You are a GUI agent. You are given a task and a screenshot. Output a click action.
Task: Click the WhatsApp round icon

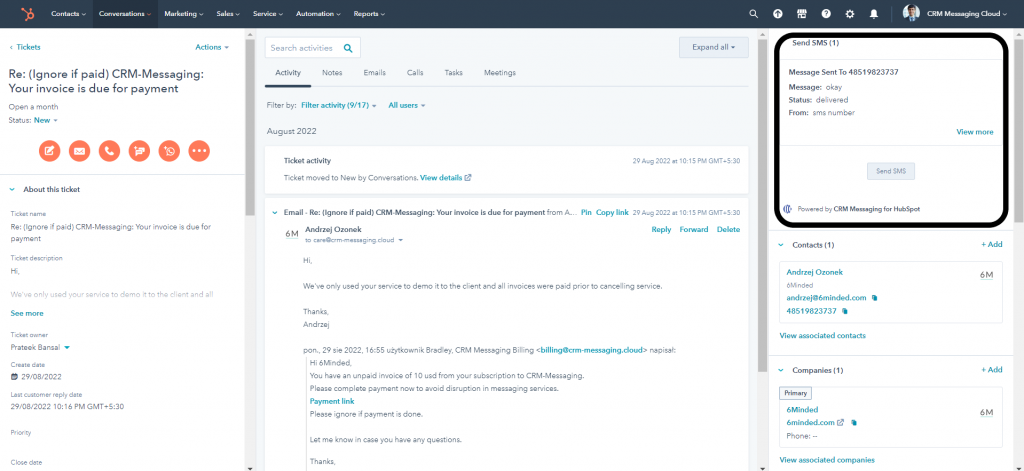click(x=169, y=151)
